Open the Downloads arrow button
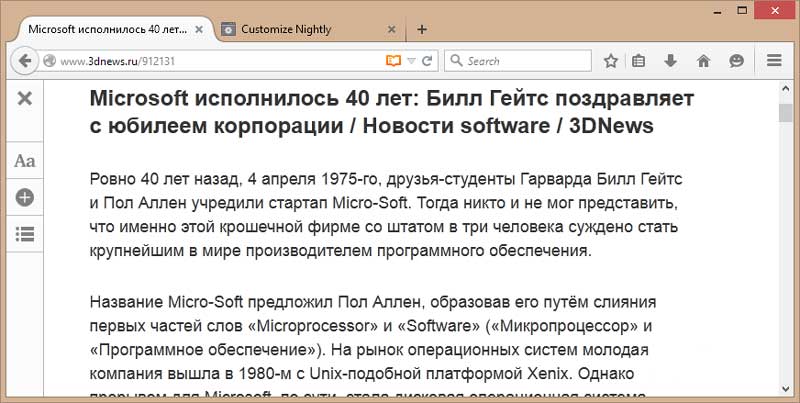 670,61
